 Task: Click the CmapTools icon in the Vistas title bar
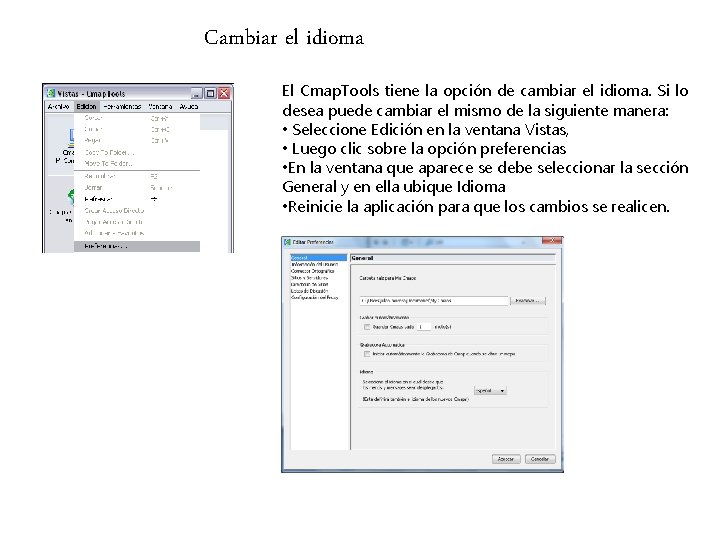pyautogui.click(x=51, y=93)
